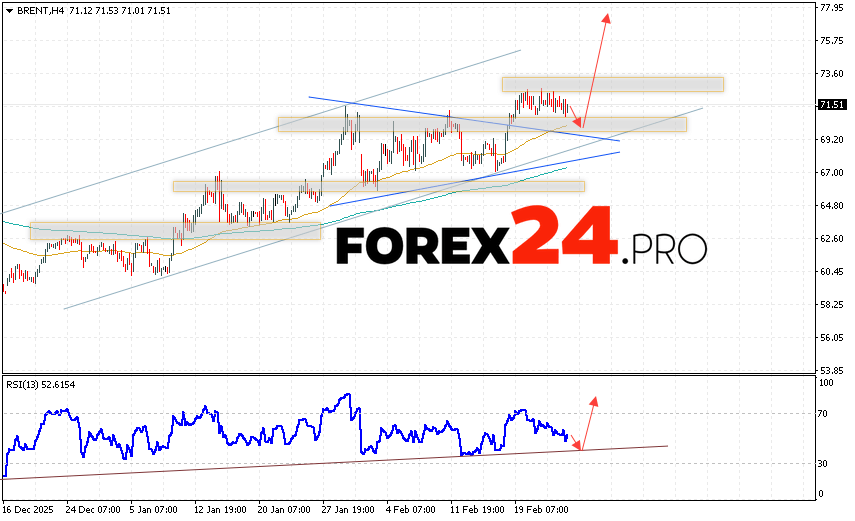The image size is (855, 521).
Task: Select the 58.25 price axis label
Action: tap(832, 304)
